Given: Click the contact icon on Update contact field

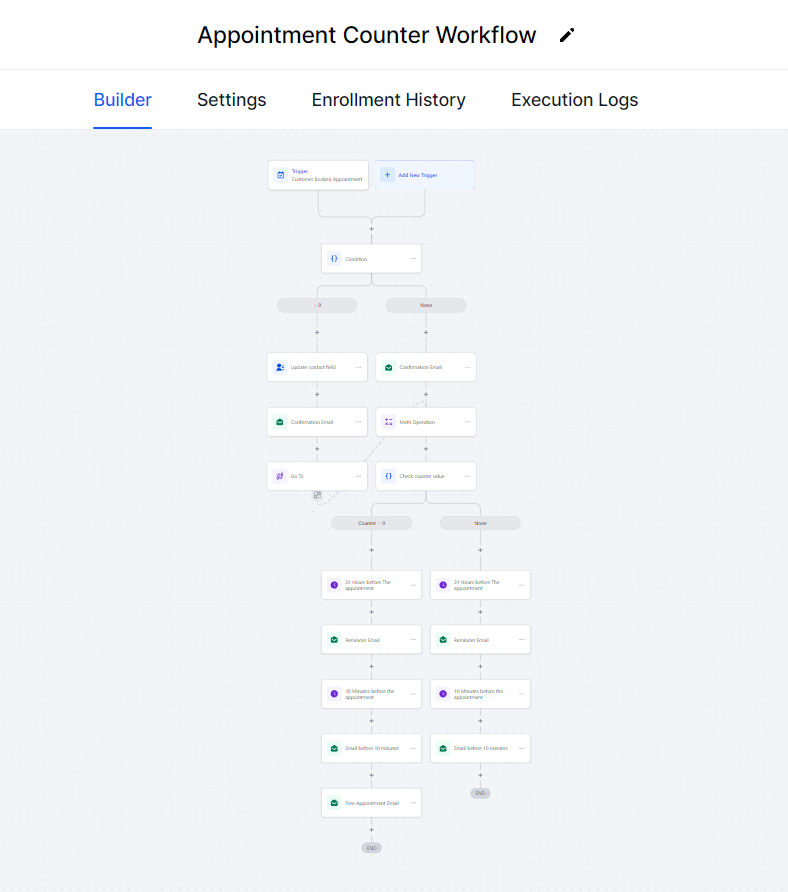Looking at the screenshot, I should click(279, 367).
